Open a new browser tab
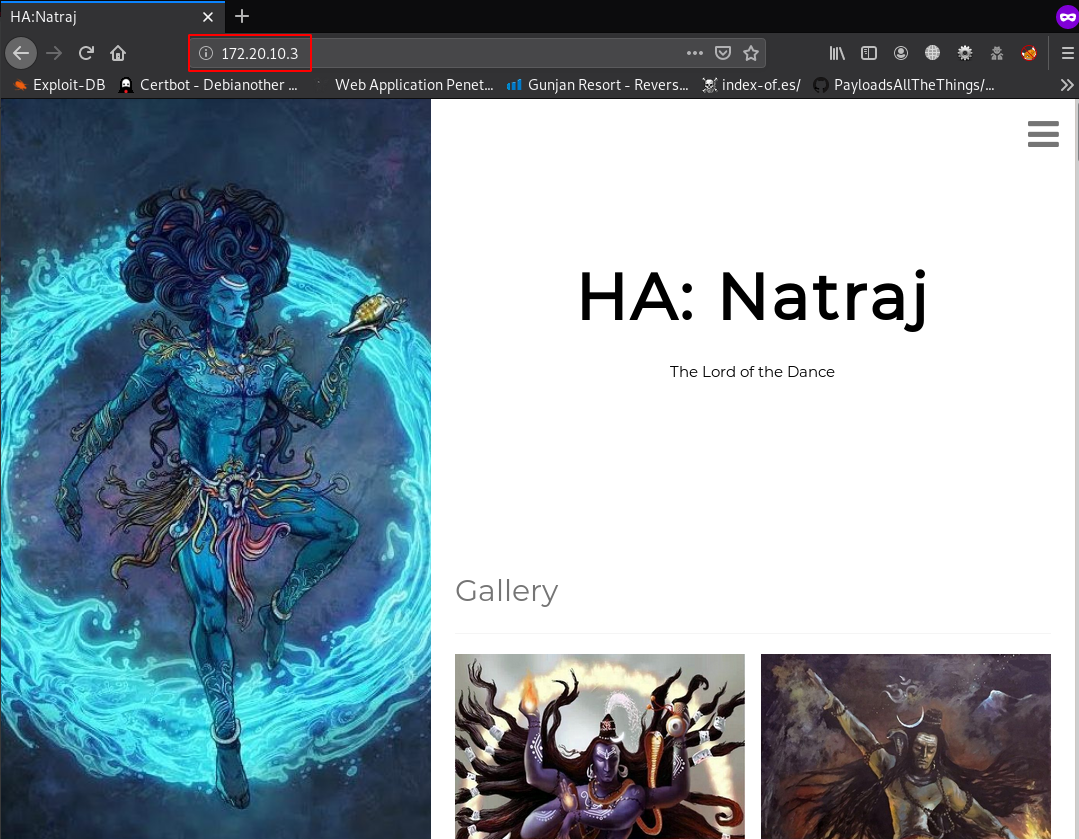 pos(242,16)
